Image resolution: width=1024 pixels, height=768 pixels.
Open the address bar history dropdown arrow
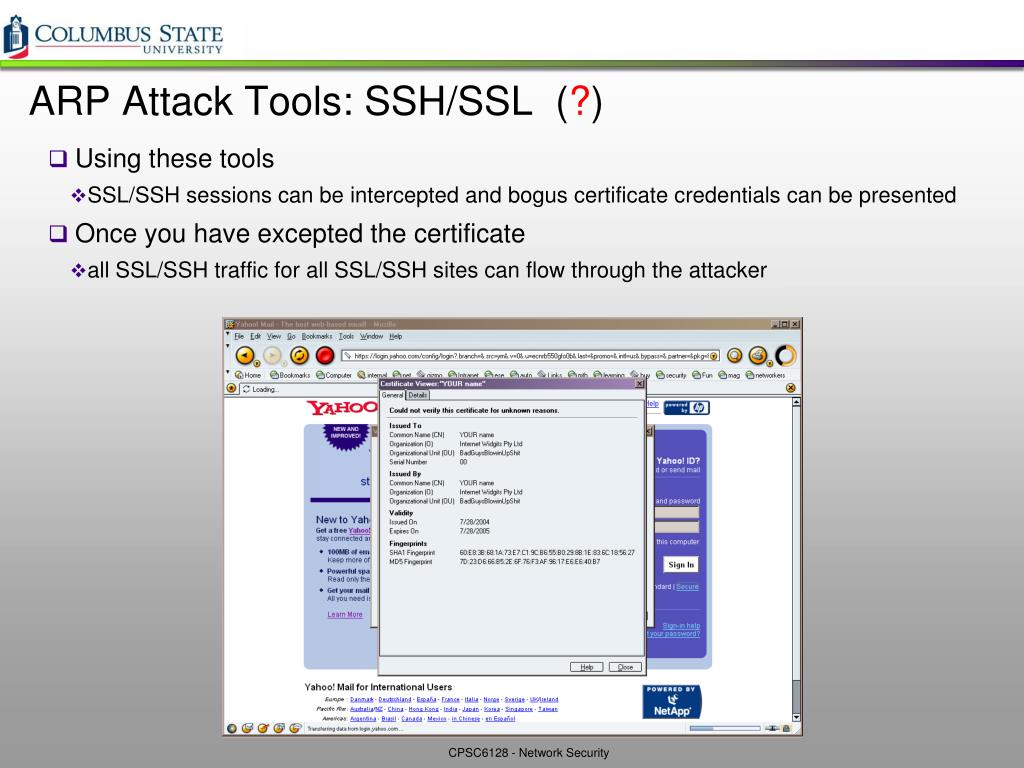pos(714,356)
